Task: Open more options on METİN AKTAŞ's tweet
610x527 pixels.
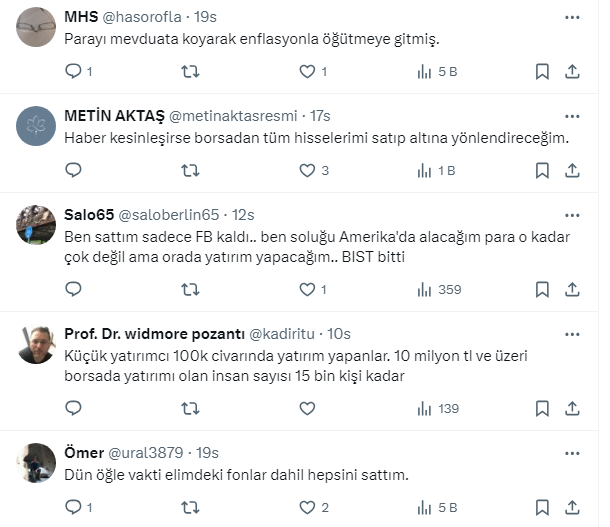Action: coord(572,116)
